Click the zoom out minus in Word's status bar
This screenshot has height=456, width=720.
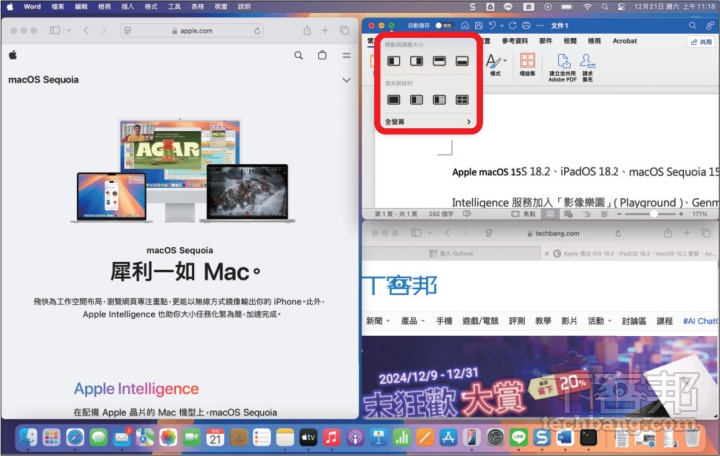click(619, 214)
